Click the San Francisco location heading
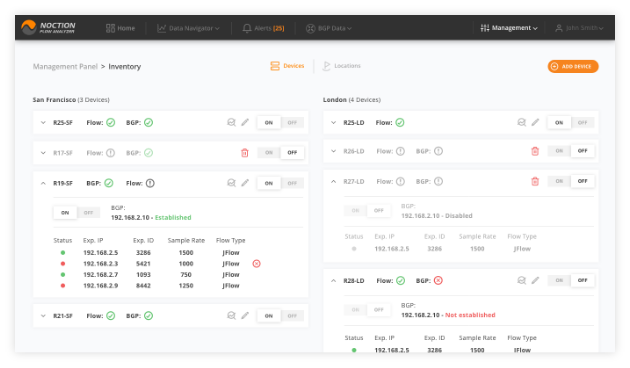This screenshot has width=630, height=368. [71, 100]
